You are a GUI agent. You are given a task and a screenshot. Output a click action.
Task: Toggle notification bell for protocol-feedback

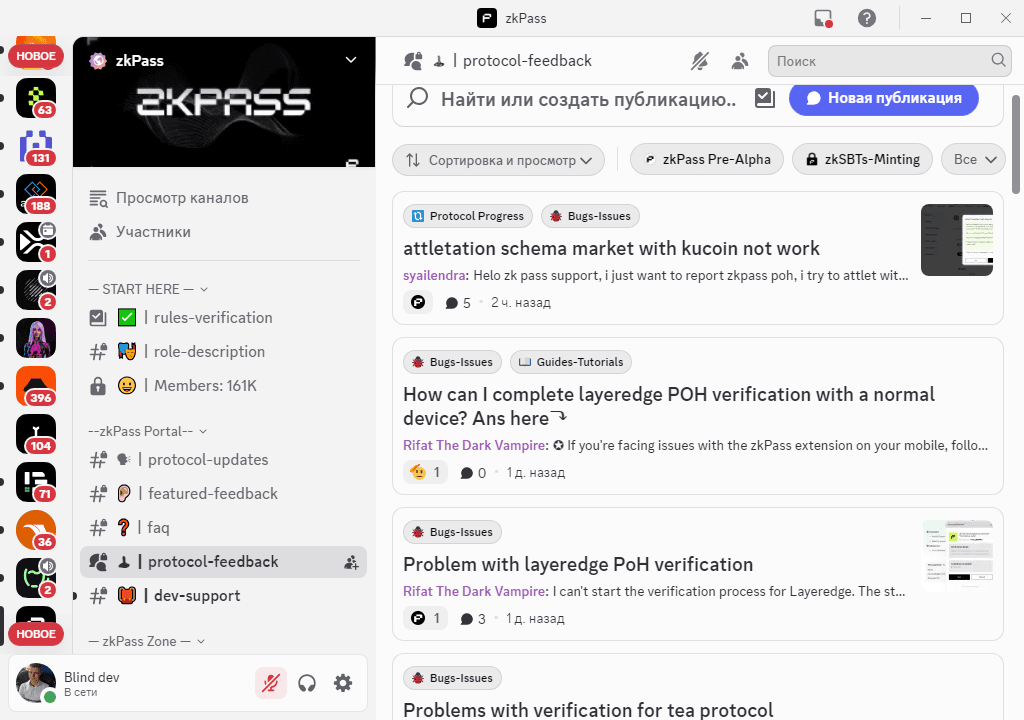point(700,61)
